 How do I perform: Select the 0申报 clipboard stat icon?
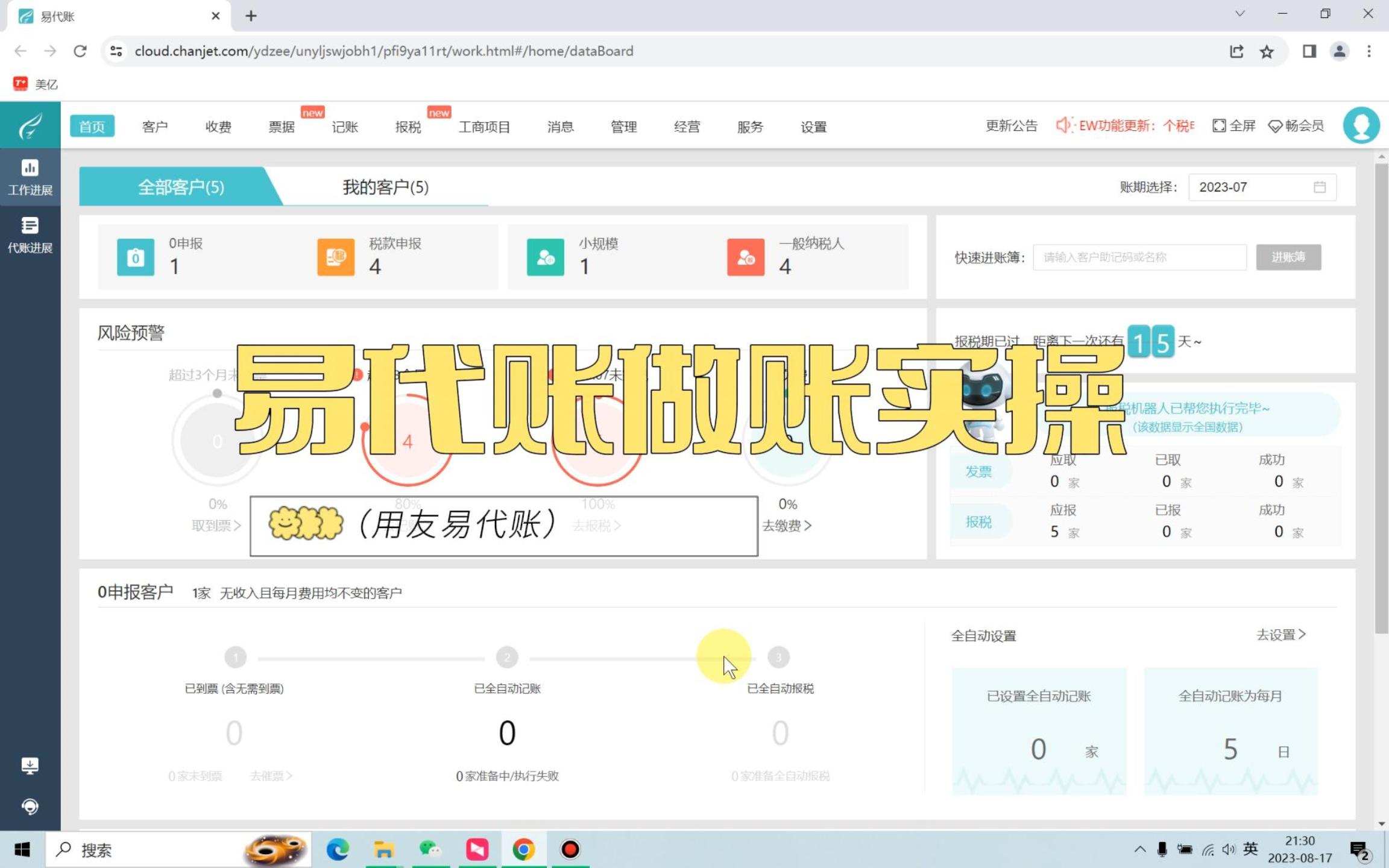point(135,257)
